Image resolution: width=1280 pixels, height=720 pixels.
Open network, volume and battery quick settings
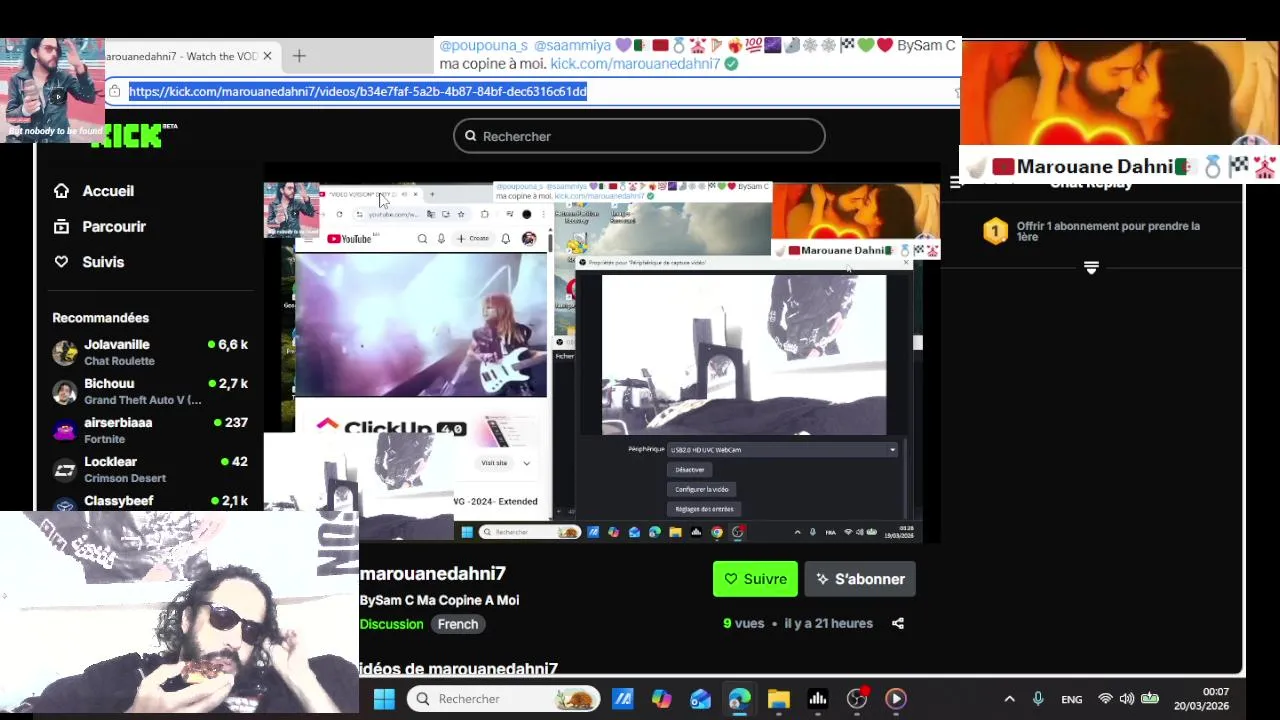click(1128, 699)
